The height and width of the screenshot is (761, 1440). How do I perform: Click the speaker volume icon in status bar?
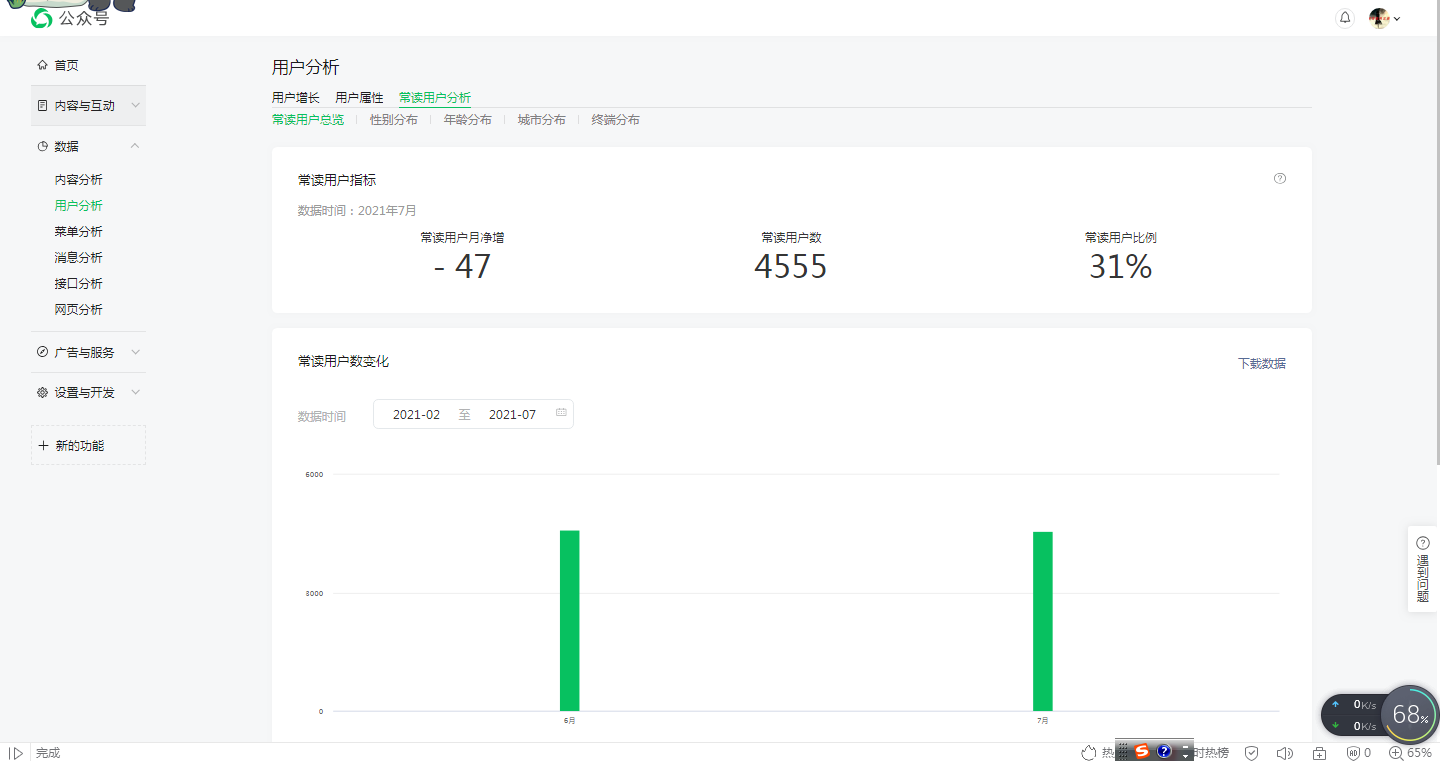click(1285, 752)
